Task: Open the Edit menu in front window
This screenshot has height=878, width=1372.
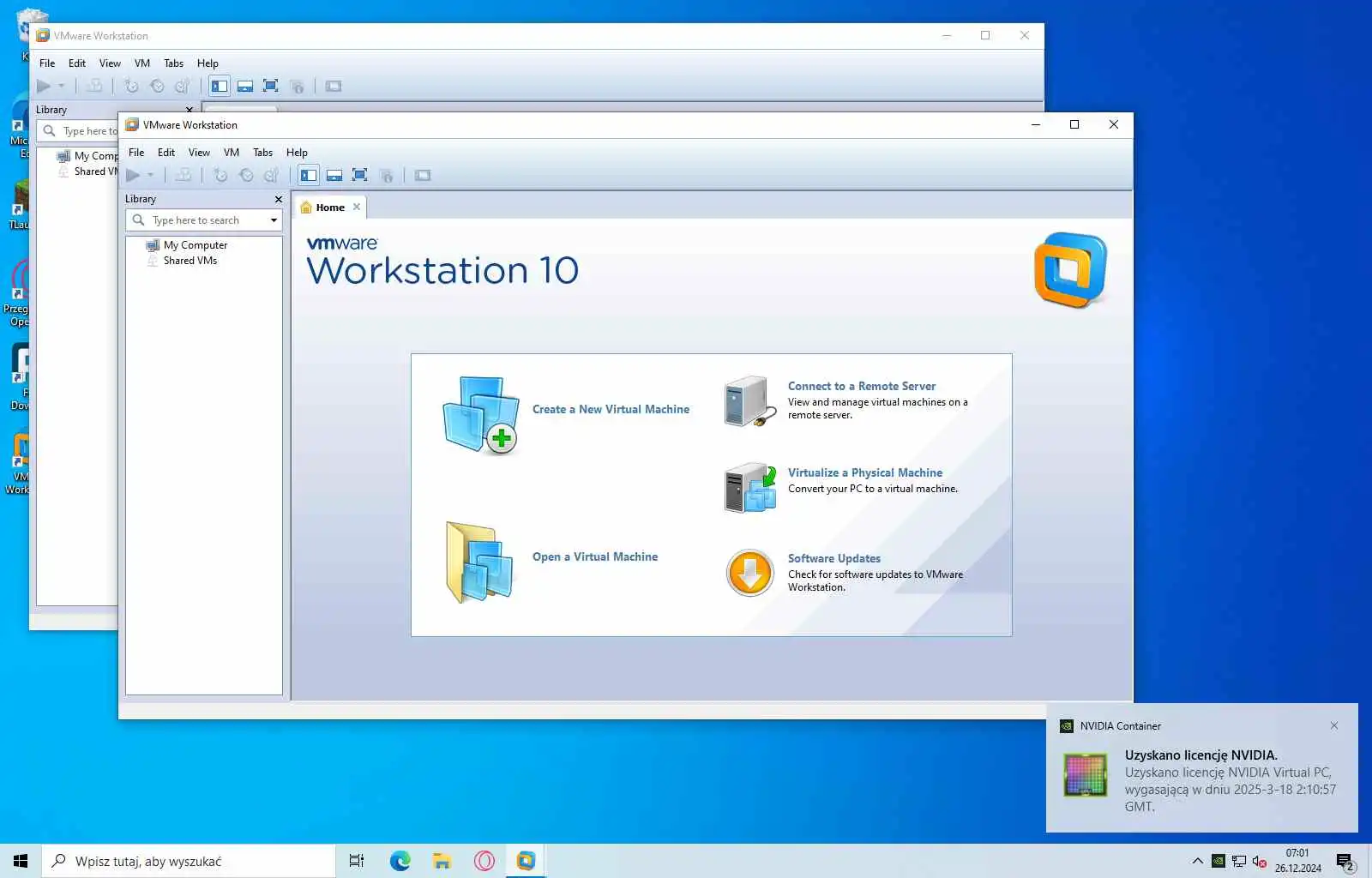Action: tap(166, 153)
